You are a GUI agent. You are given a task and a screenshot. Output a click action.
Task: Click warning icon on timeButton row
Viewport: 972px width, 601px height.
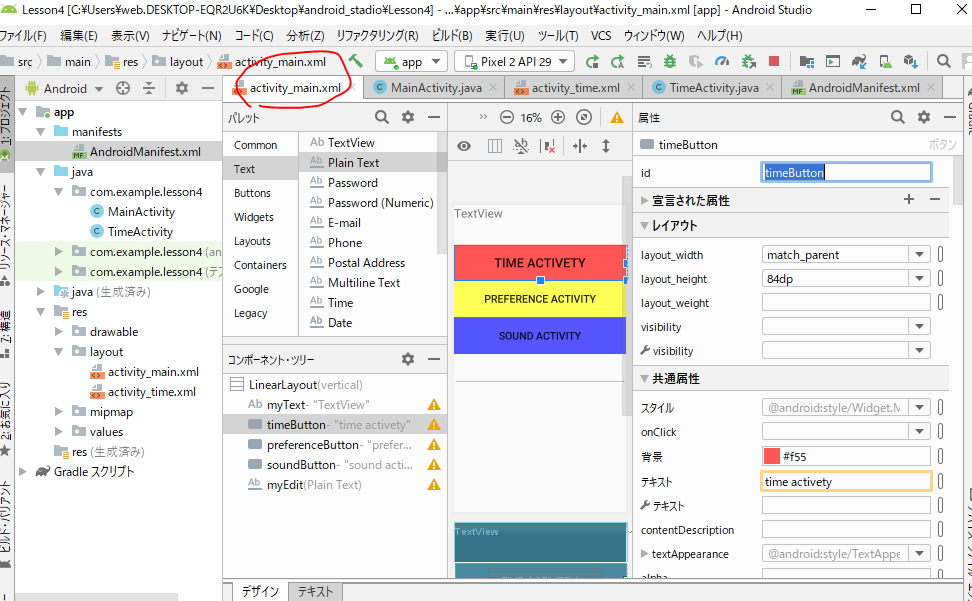tap(434, 425)
